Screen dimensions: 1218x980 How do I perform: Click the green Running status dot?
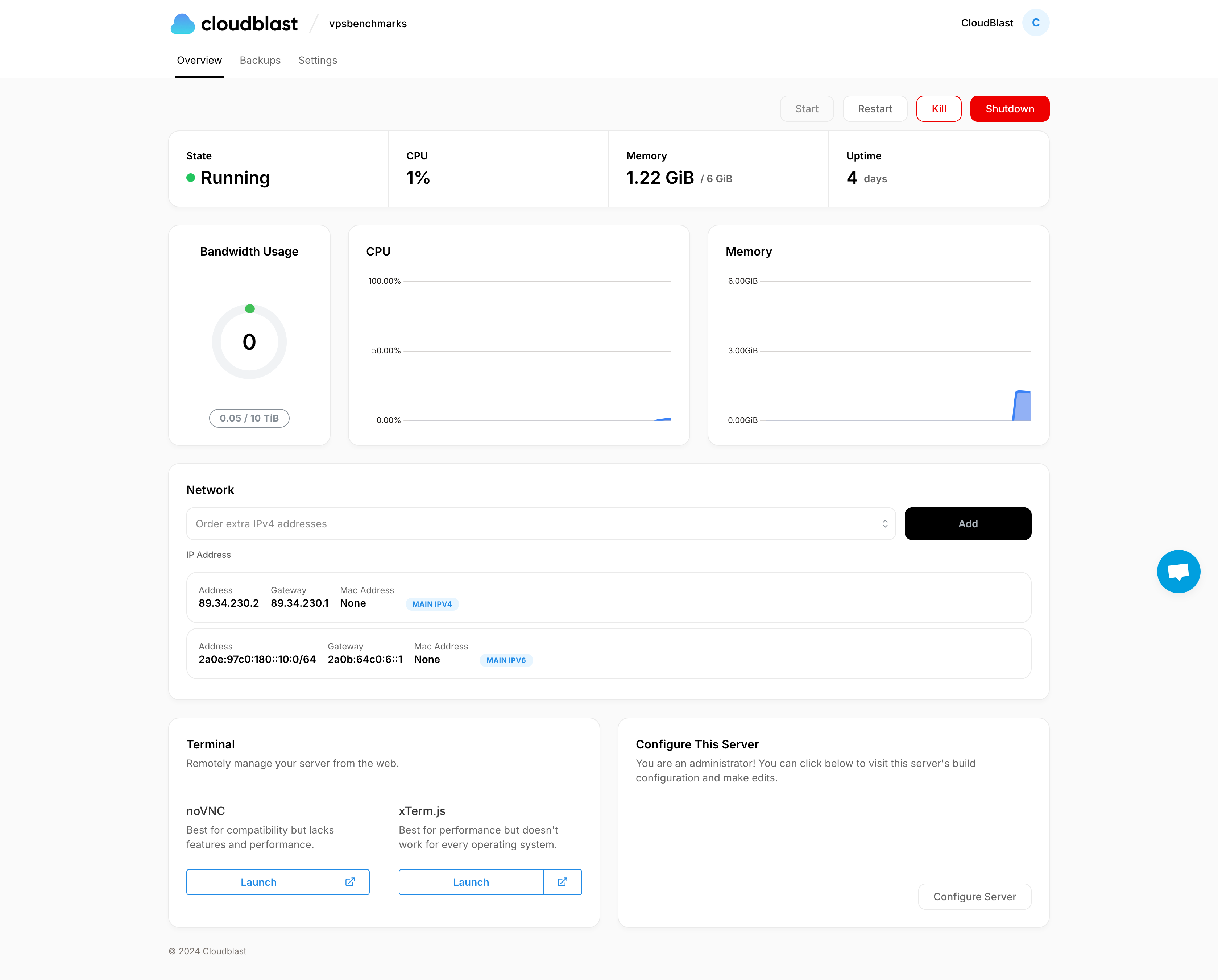coord(191,178)
